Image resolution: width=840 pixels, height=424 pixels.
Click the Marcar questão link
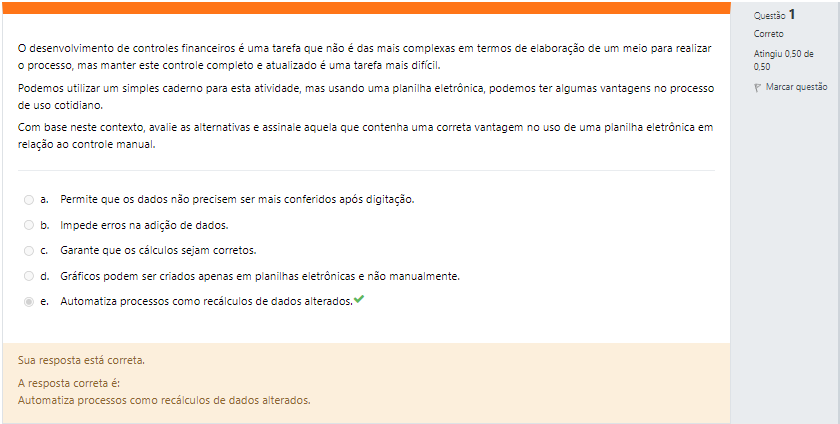coord(797,87)
